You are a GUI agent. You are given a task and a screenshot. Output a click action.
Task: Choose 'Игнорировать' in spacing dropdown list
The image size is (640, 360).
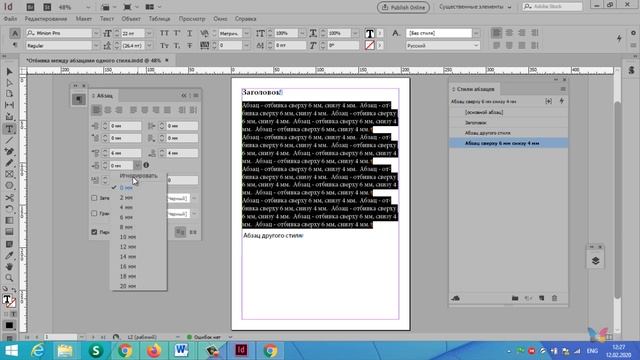point(138,176)
